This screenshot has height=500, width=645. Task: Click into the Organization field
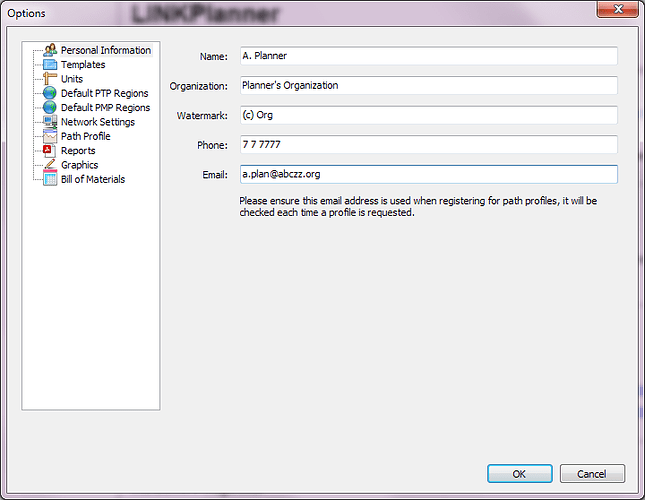(x=429, y=86)
